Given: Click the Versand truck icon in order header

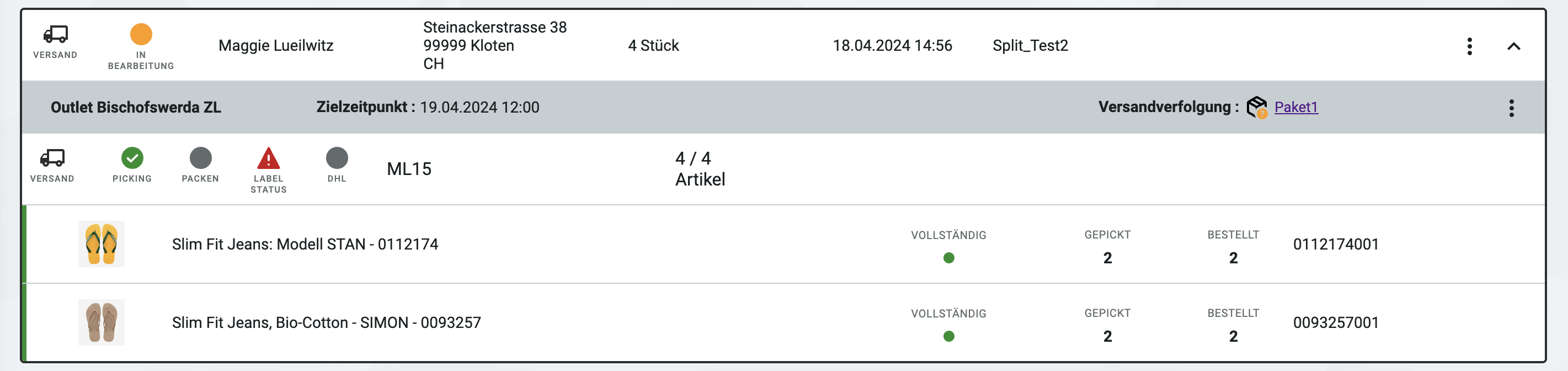Looking at the screenshot, I should click(55, 34).
